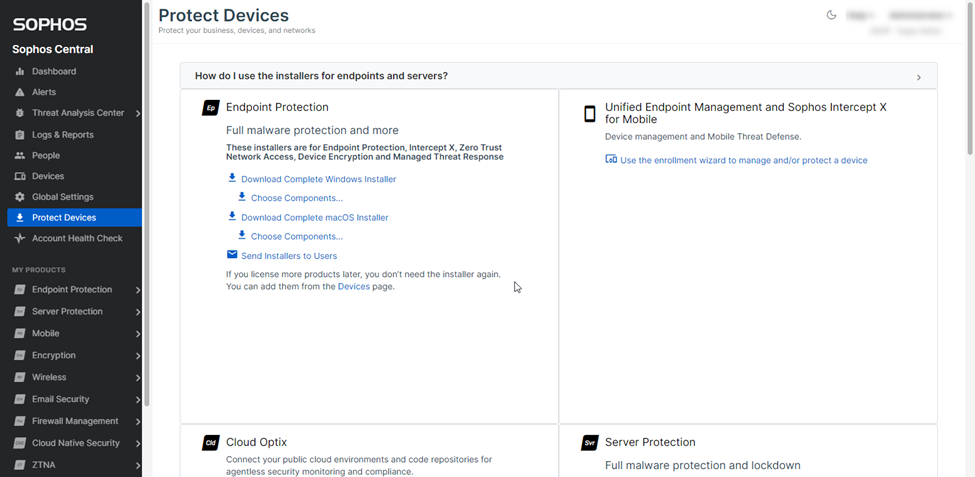The width and height of the screenshot is (975, 477).
Task: Open Account Health Check page
Action: (x=75, y=238)
